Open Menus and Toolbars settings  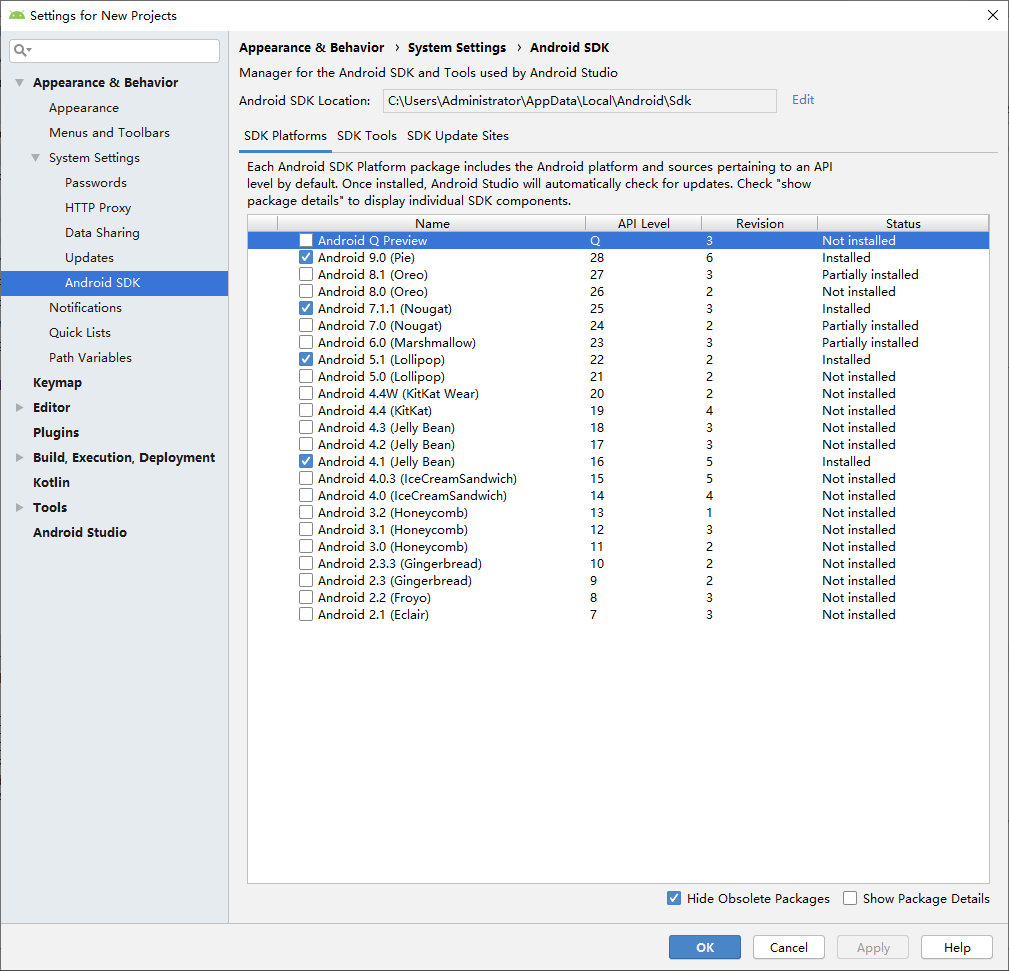109,133
